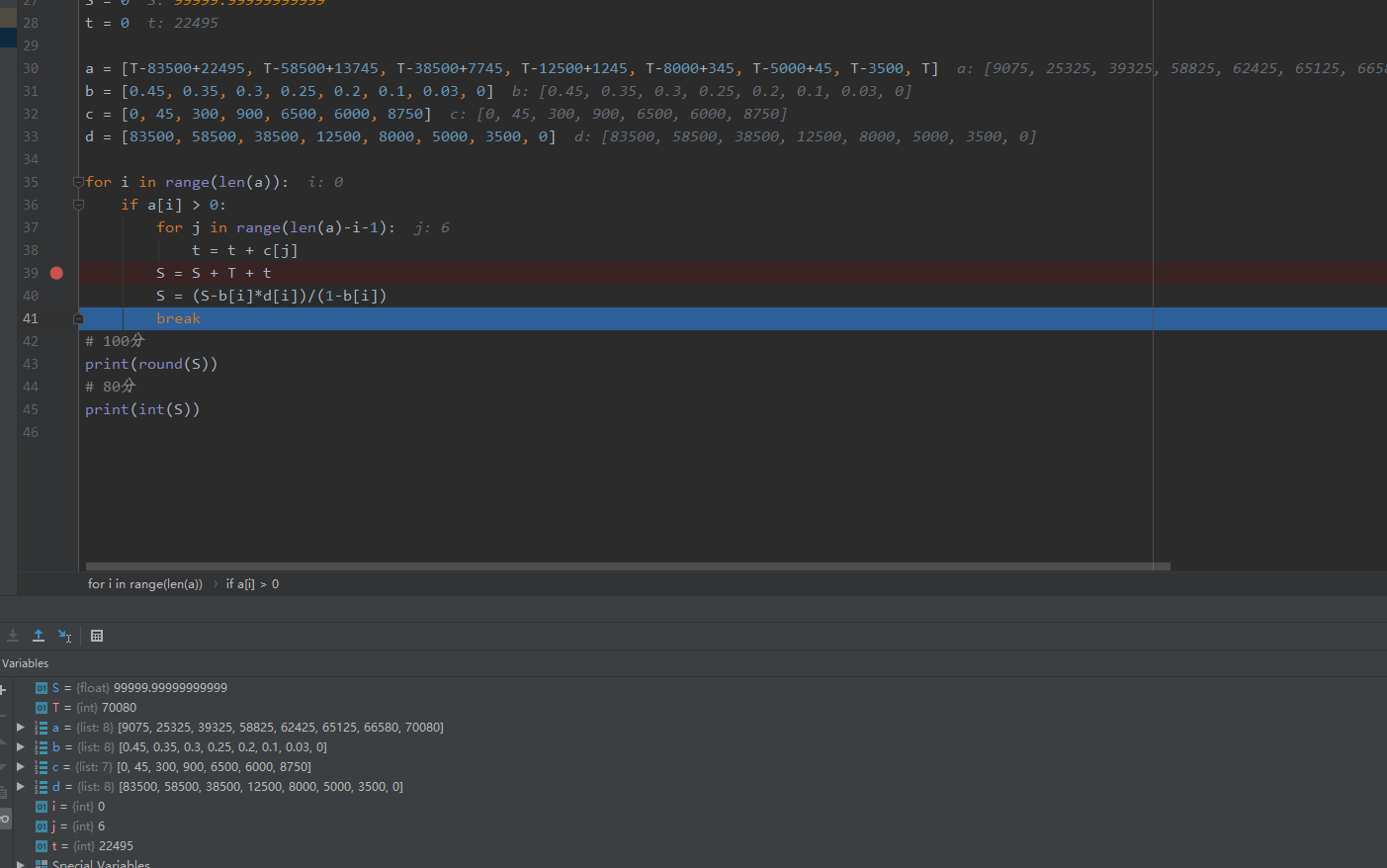Screen dimensions: 1387x868
Task: Click the list assignment 'a =' on line 30
Action: click(512, 68)
